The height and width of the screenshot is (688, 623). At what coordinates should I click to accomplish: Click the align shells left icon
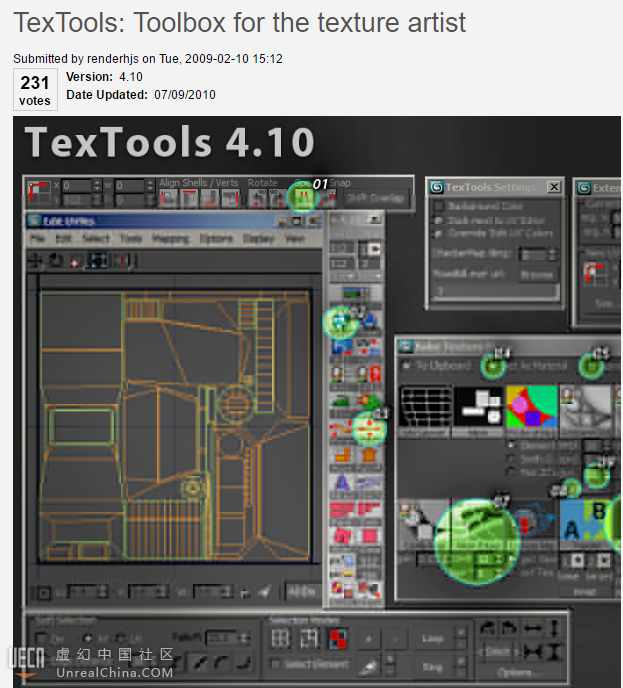[x=168, y=199]
